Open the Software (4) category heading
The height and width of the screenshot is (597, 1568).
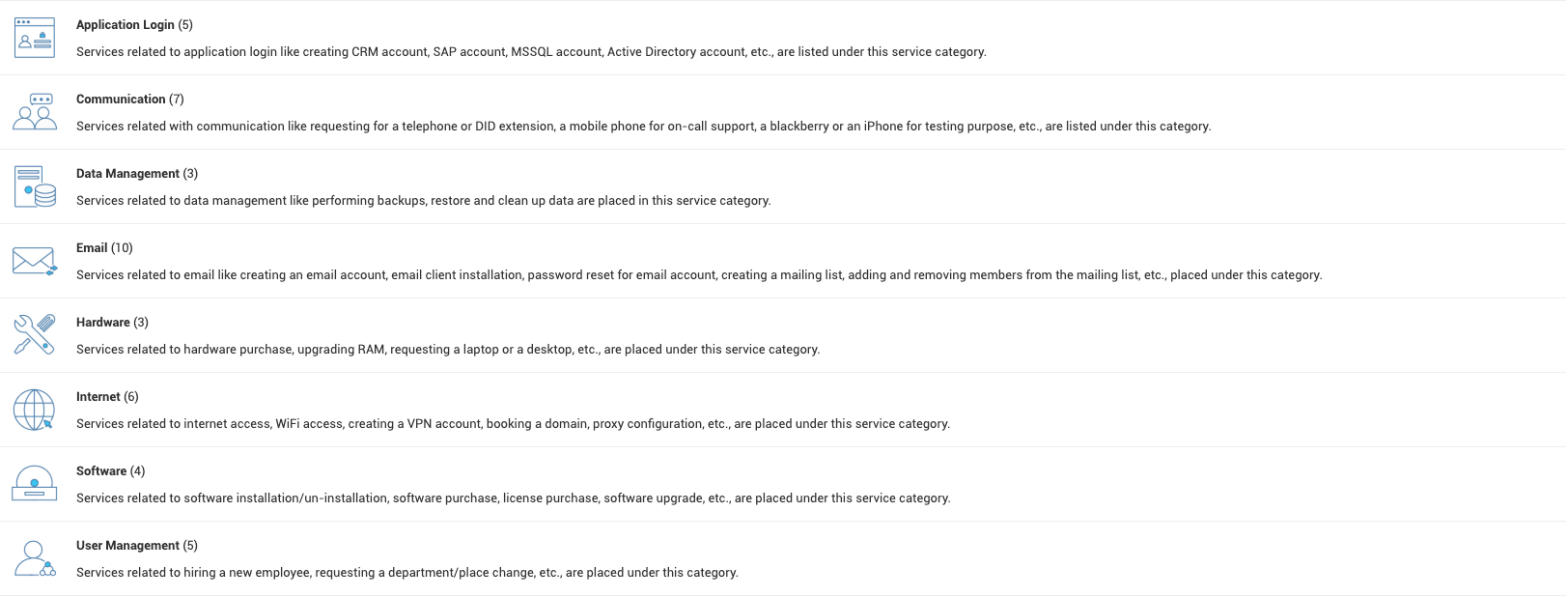click(x=110, y=471)
